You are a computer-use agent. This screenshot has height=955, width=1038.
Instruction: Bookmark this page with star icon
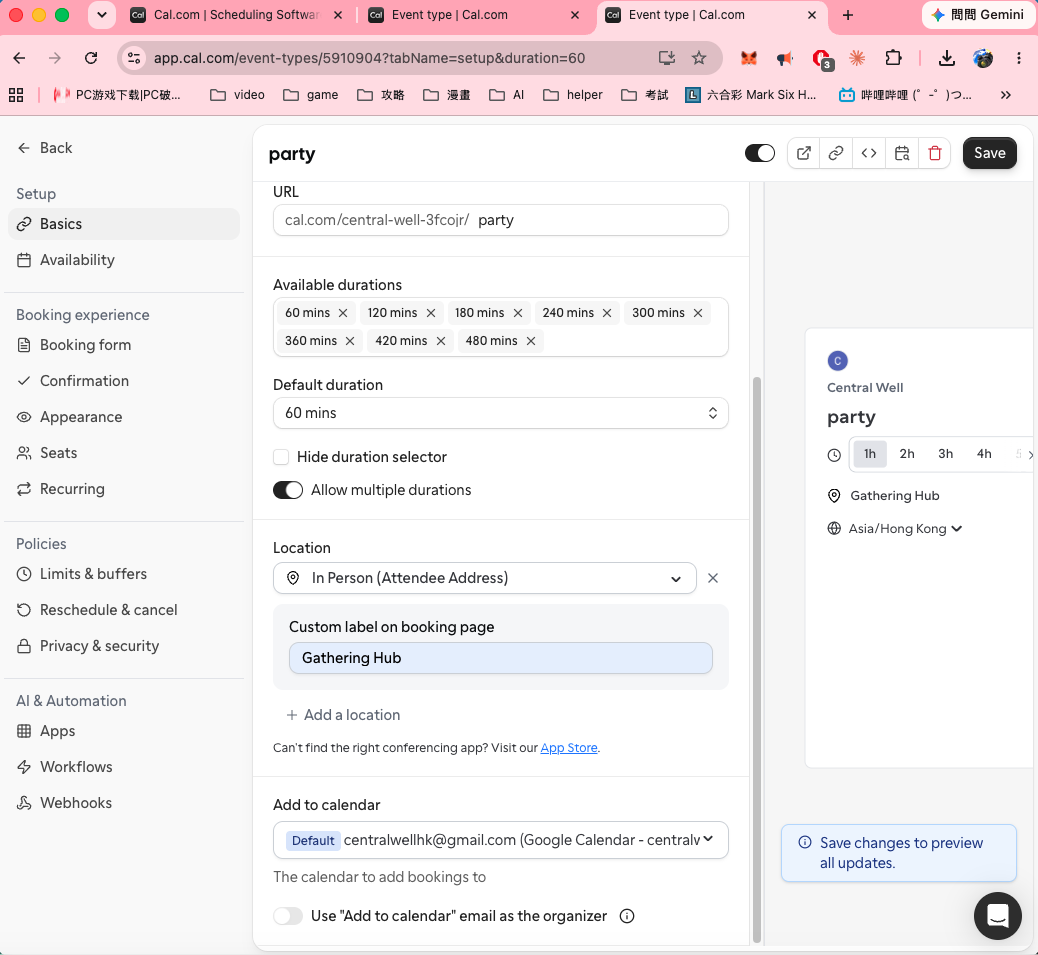[x=699, y=58]
